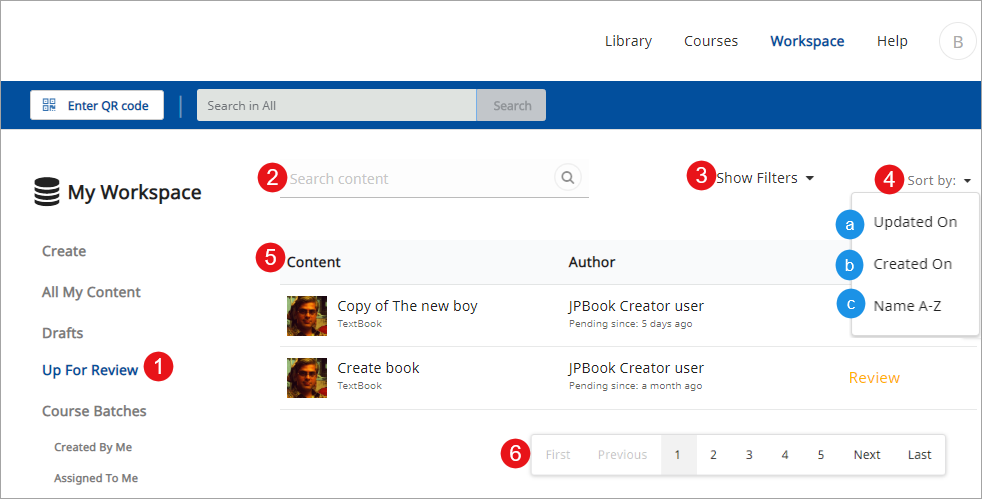Go to page 3 in pagination
This screenshot has height=499, width=982.
[x=749, y=454]
